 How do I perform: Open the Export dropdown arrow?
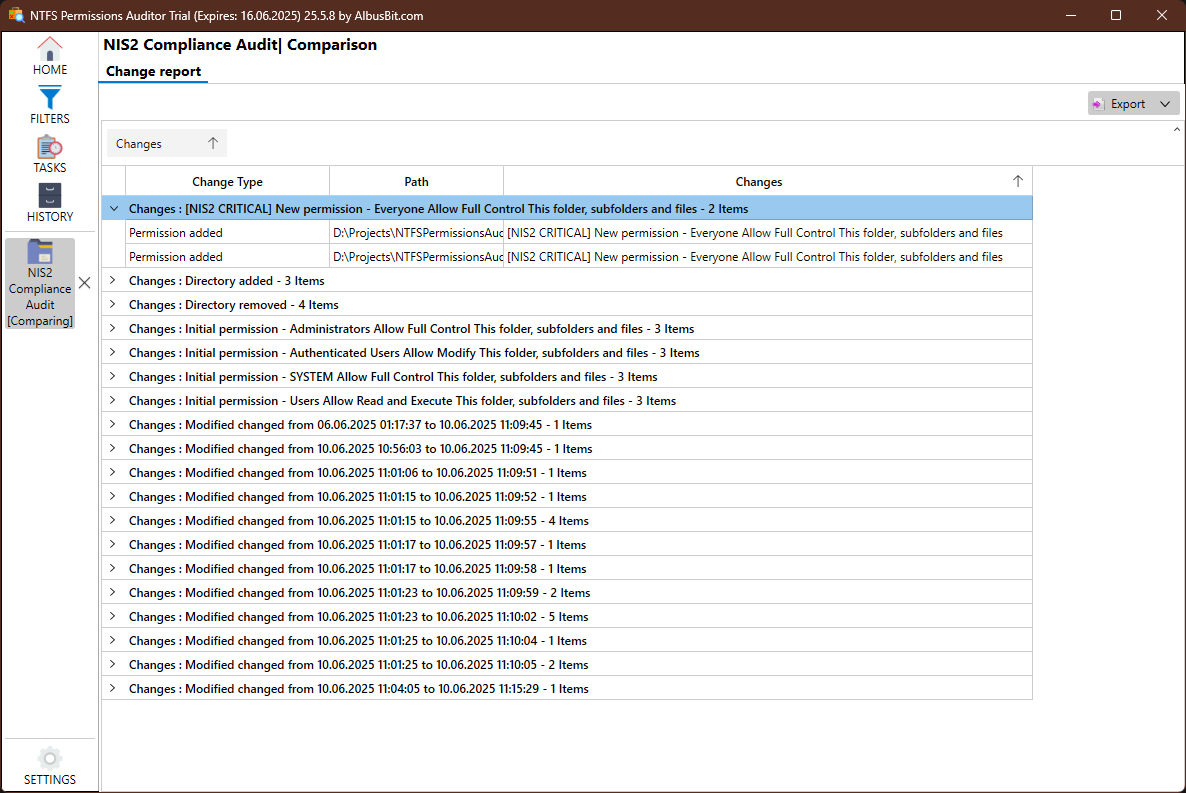(1165, 104)
